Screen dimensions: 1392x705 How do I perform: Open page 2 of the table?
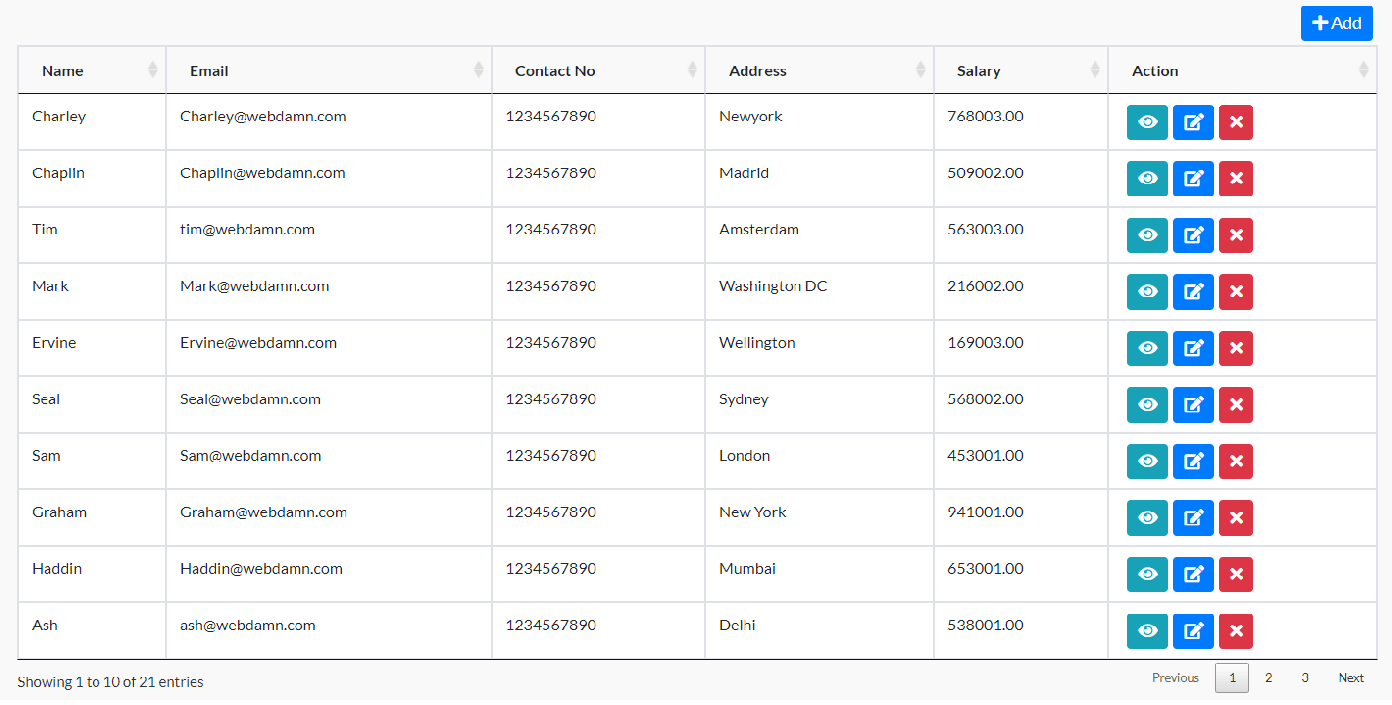(1268, 678)
